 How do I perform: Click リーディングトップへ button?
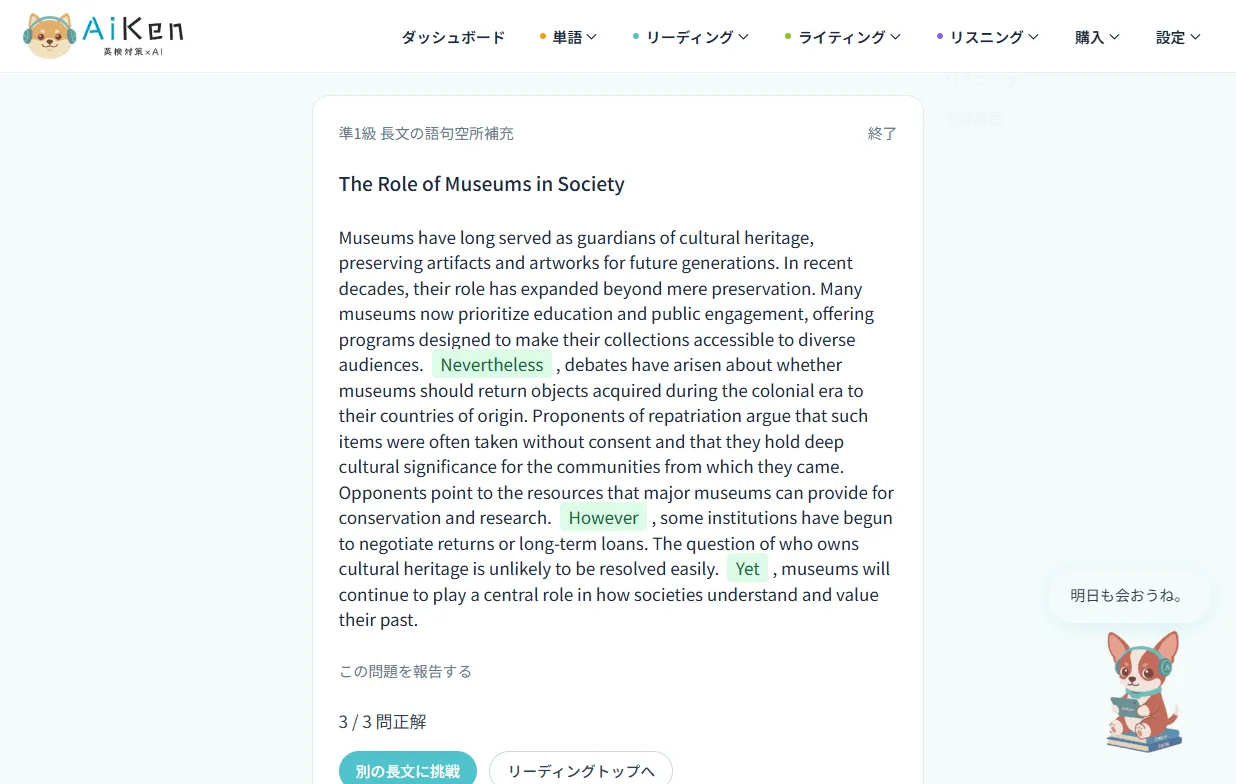(581, 771)
